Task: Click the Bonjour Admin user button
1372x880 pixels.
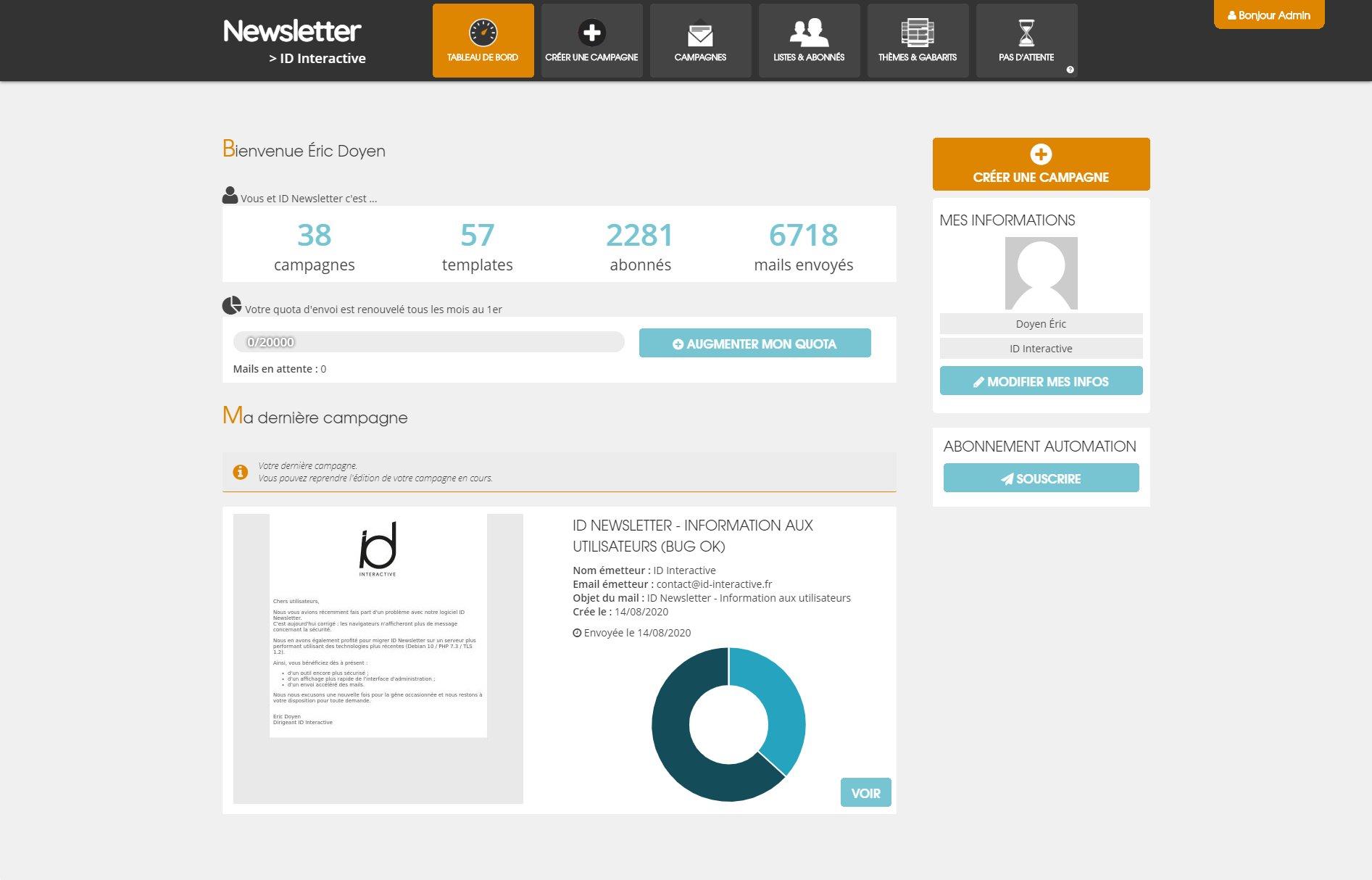Action: coord(1269,14)
